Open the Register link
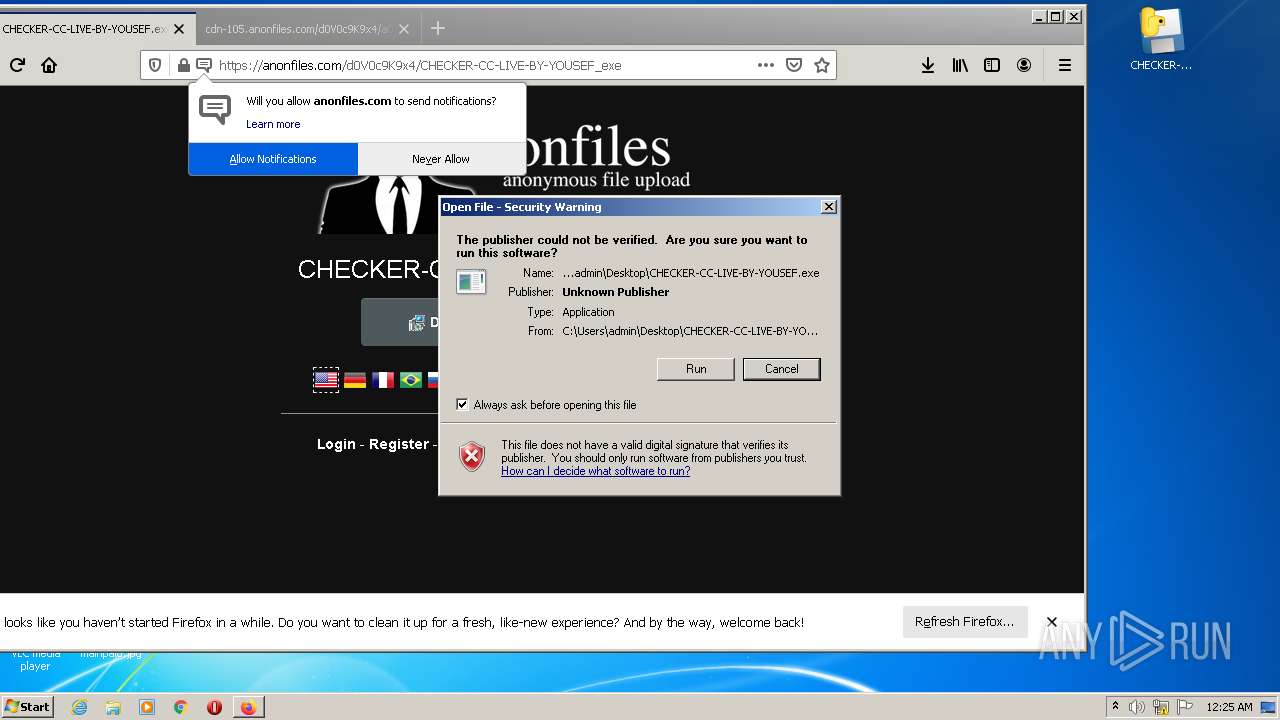Viewport: 1280px width, 720px height. (x=399, y=444)
